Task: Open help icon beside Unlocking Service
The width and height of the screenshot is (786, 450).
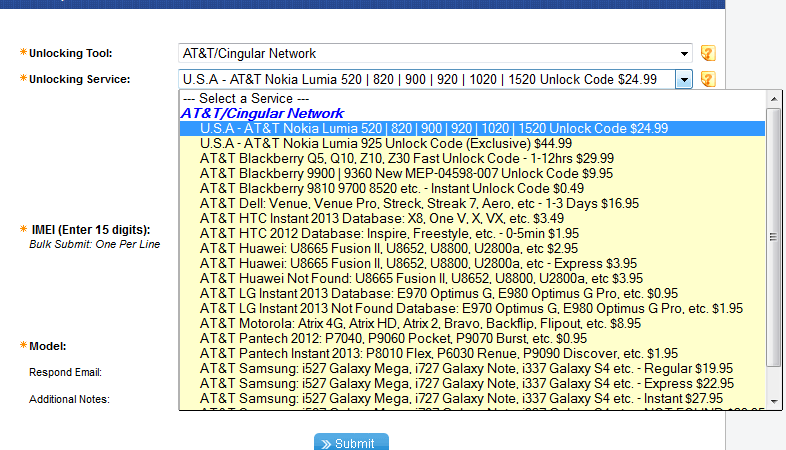Action: [708, 79]
